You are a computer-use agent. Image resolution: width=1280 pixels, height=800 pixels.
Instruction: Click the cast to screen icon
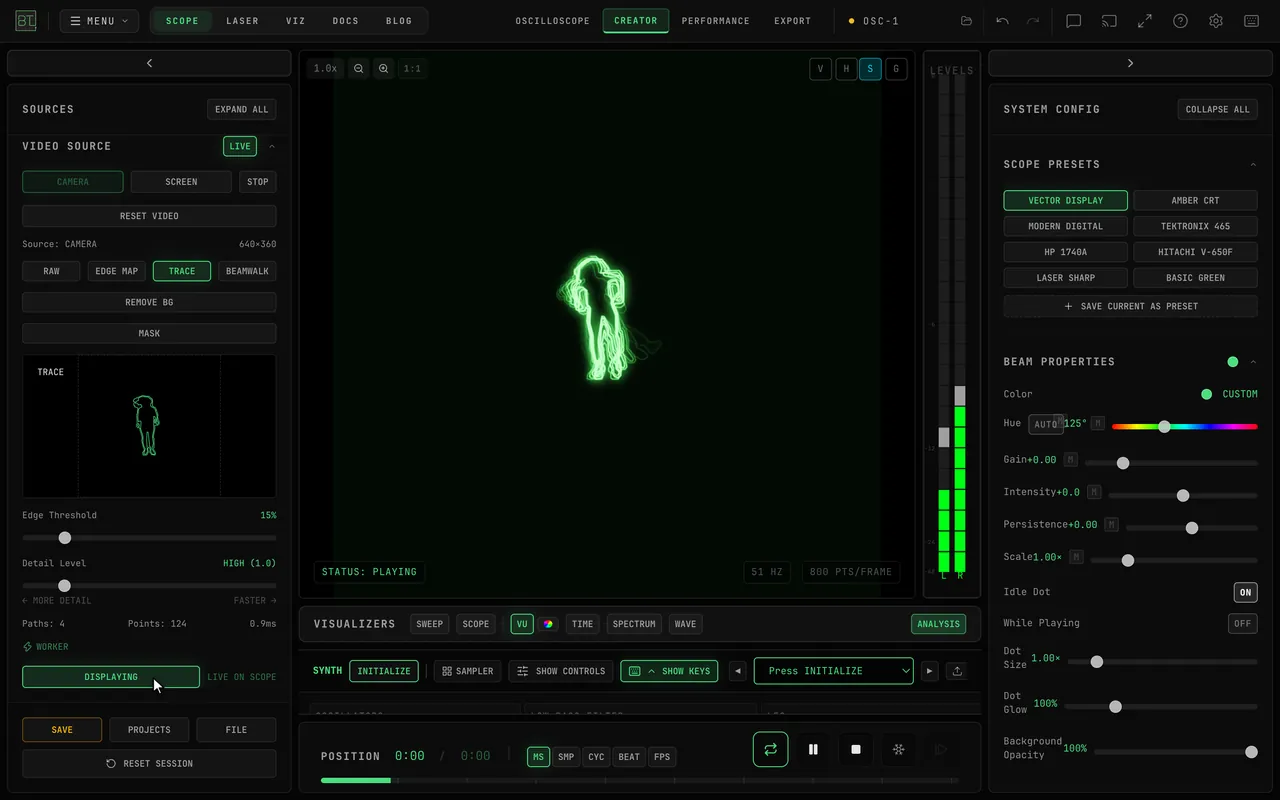click(1109, 21)
